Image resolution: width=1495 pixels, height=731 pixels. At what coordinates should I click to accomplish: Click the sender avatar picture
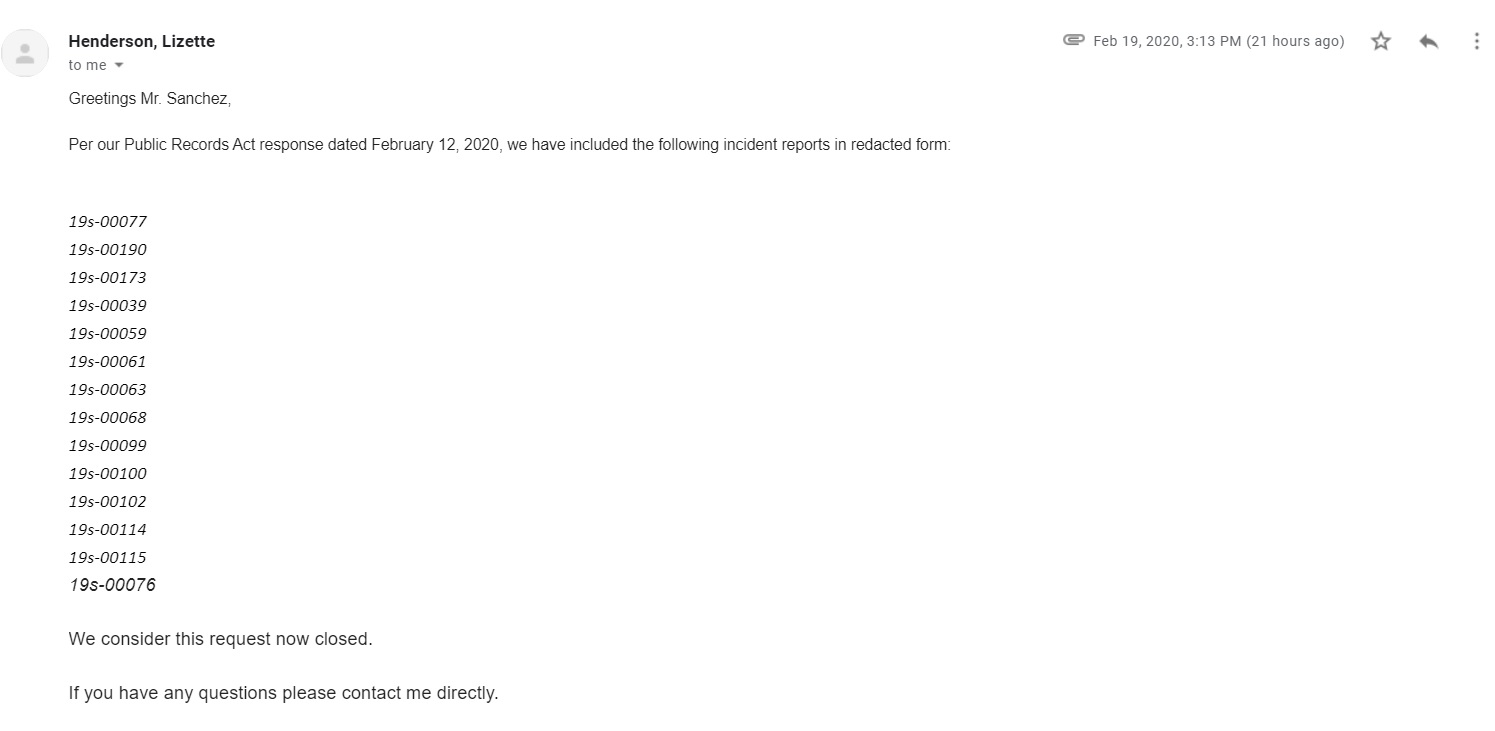coord(25,53)
